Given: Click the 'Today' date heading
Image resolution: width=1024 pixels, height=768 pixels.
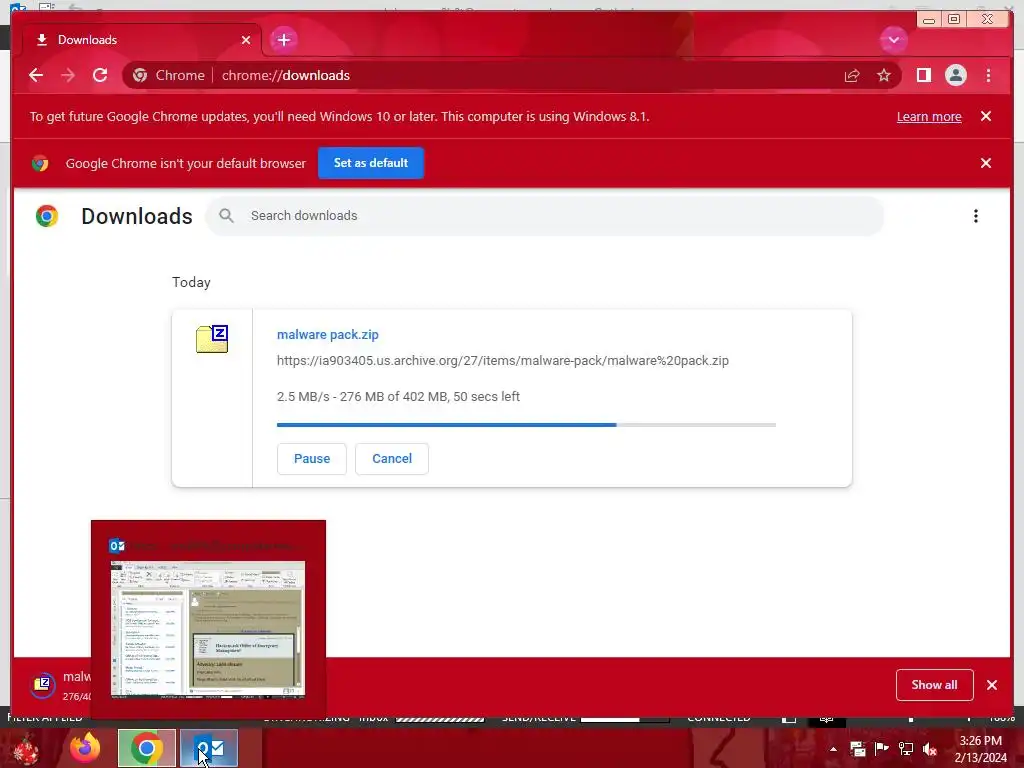Looking at the screenshot, I should (191, 282).
